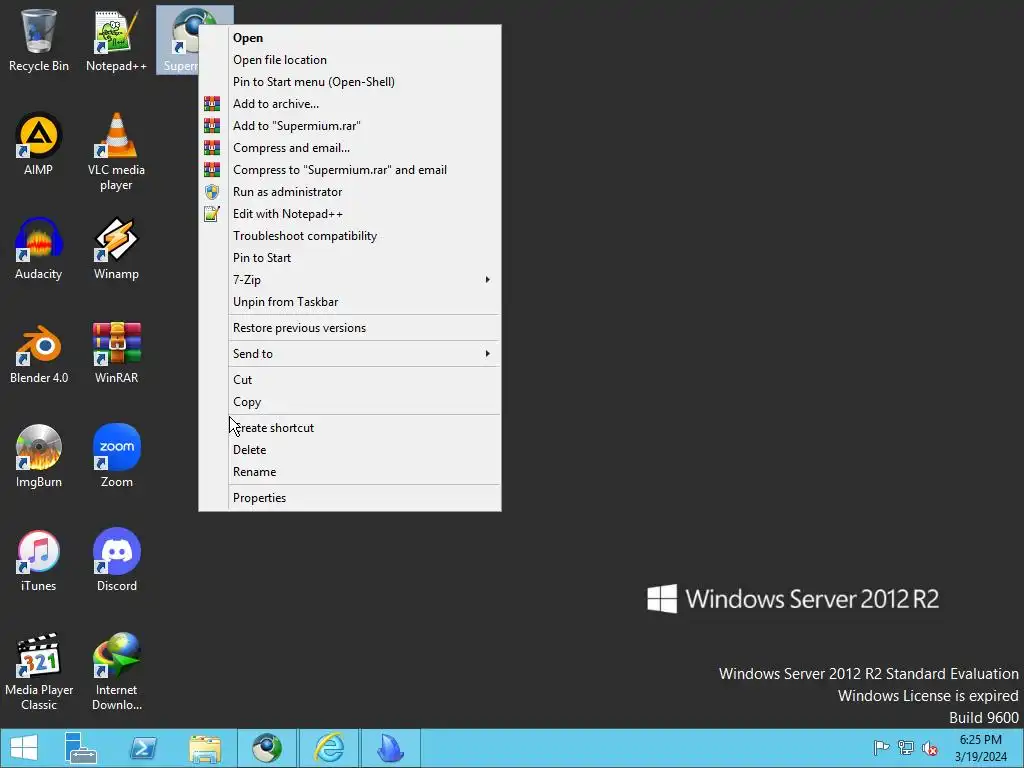Select the VLC media player shortcut
1024x768 pixels.
tap(116, 152)
